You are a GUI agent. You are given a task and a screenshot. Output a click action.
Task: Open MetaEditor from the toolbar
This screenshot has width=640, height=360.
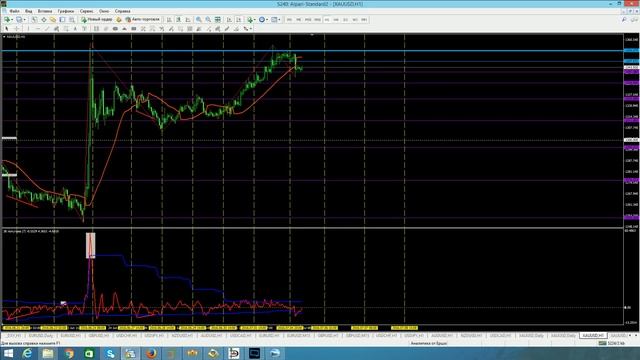click(x=119, y=20)
